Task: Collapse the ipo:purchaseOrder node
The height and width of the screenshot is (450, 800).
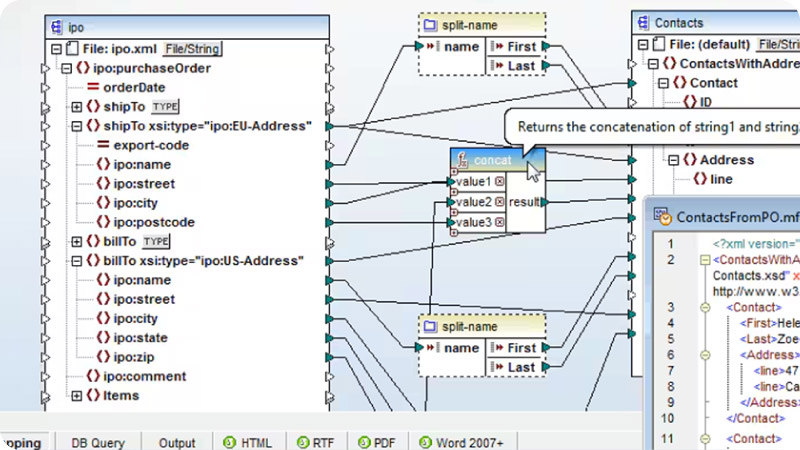Action: coord(66,68)
